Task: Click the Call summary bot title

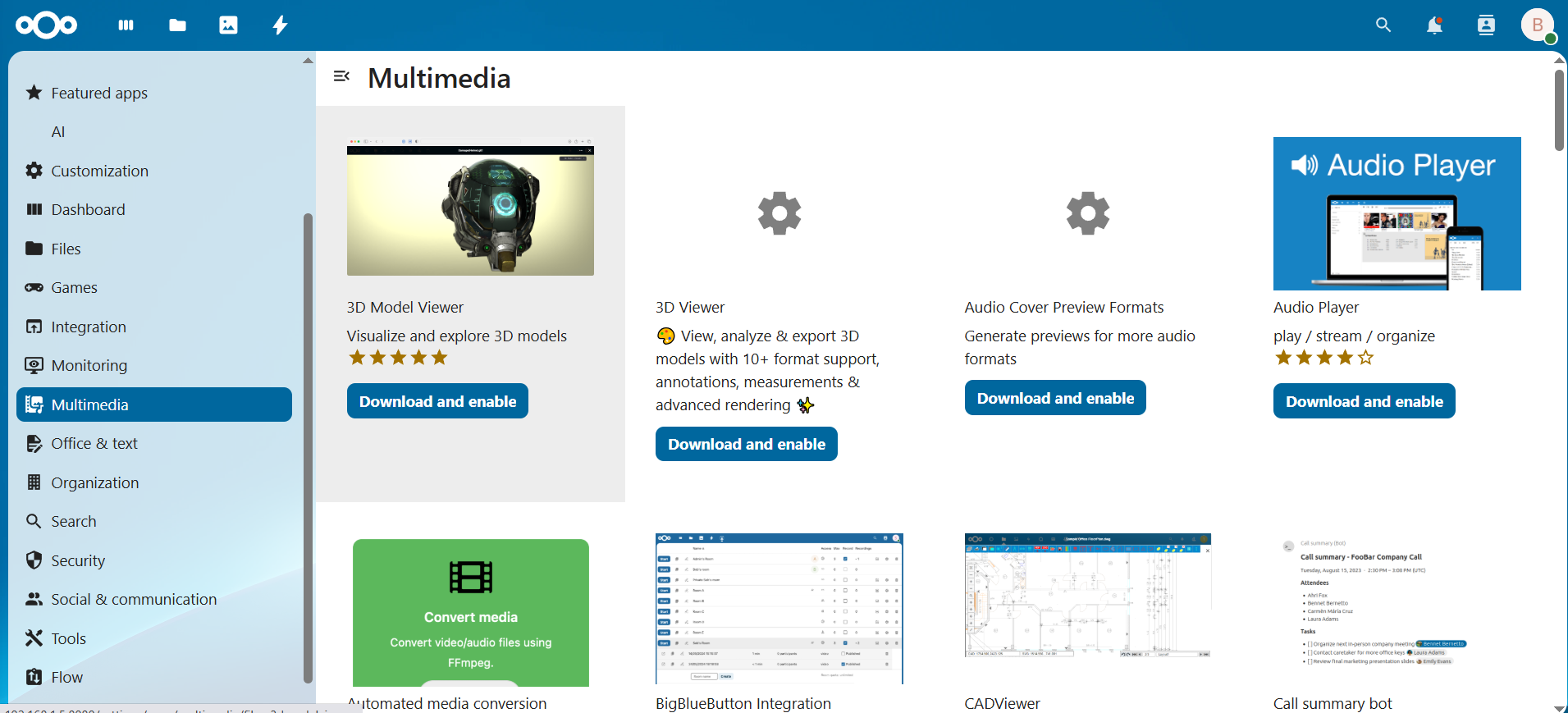Action: [1333, 703]
